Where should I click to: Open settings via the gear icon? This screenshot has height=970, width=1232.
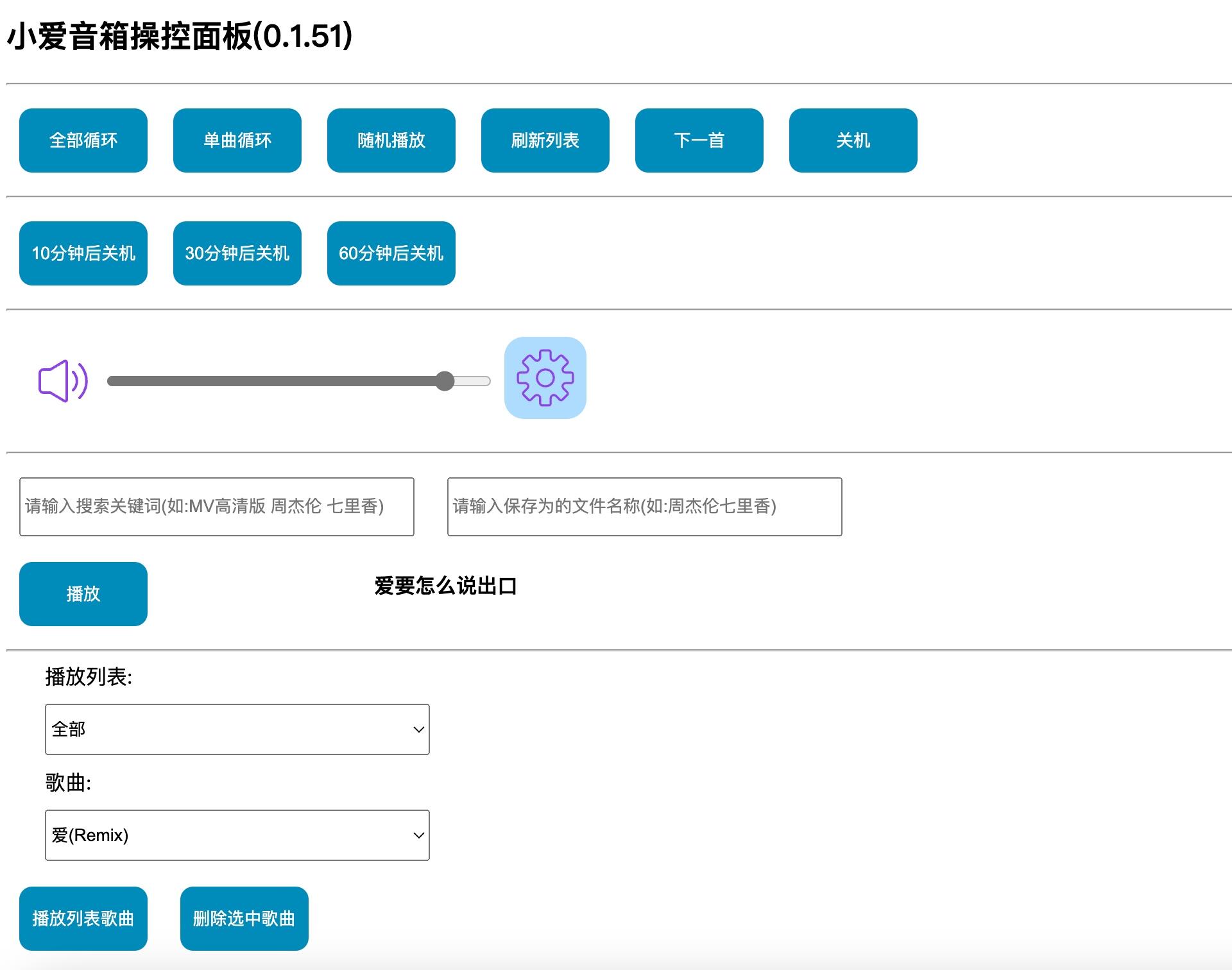pos(545,378)
